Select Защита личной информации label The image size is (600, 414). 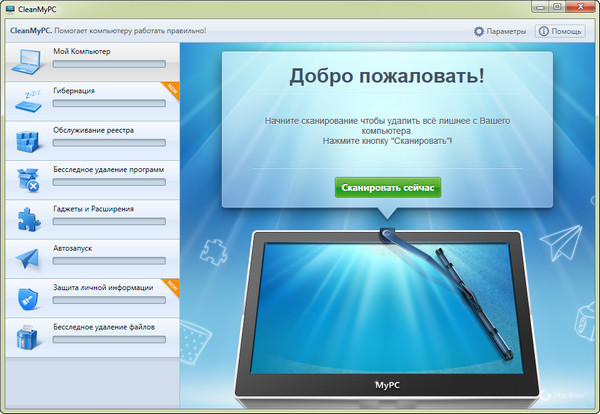[x=103, y=287]
